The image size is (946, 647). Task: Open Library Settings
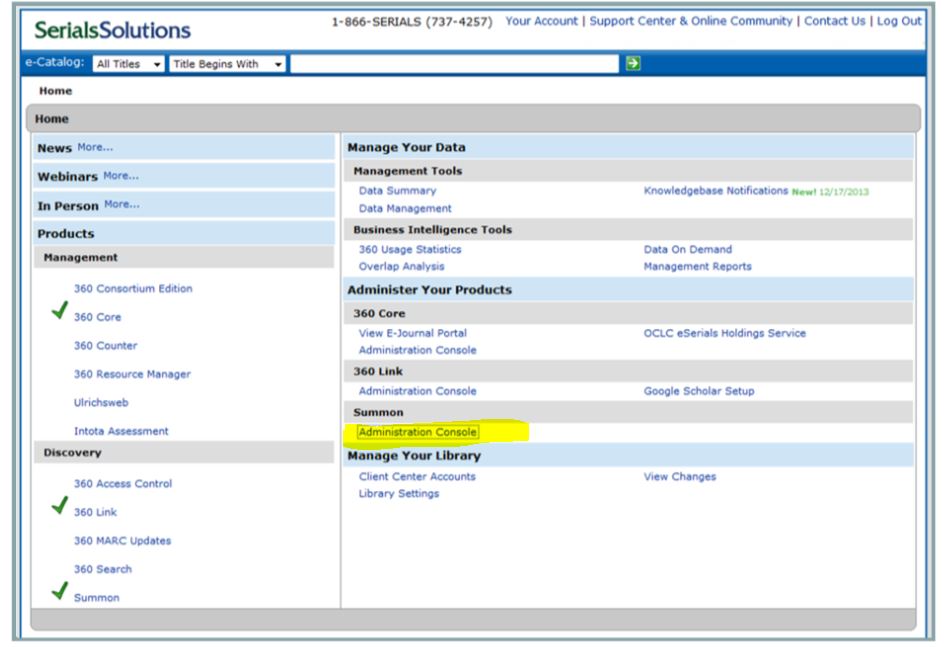(399, 493)
